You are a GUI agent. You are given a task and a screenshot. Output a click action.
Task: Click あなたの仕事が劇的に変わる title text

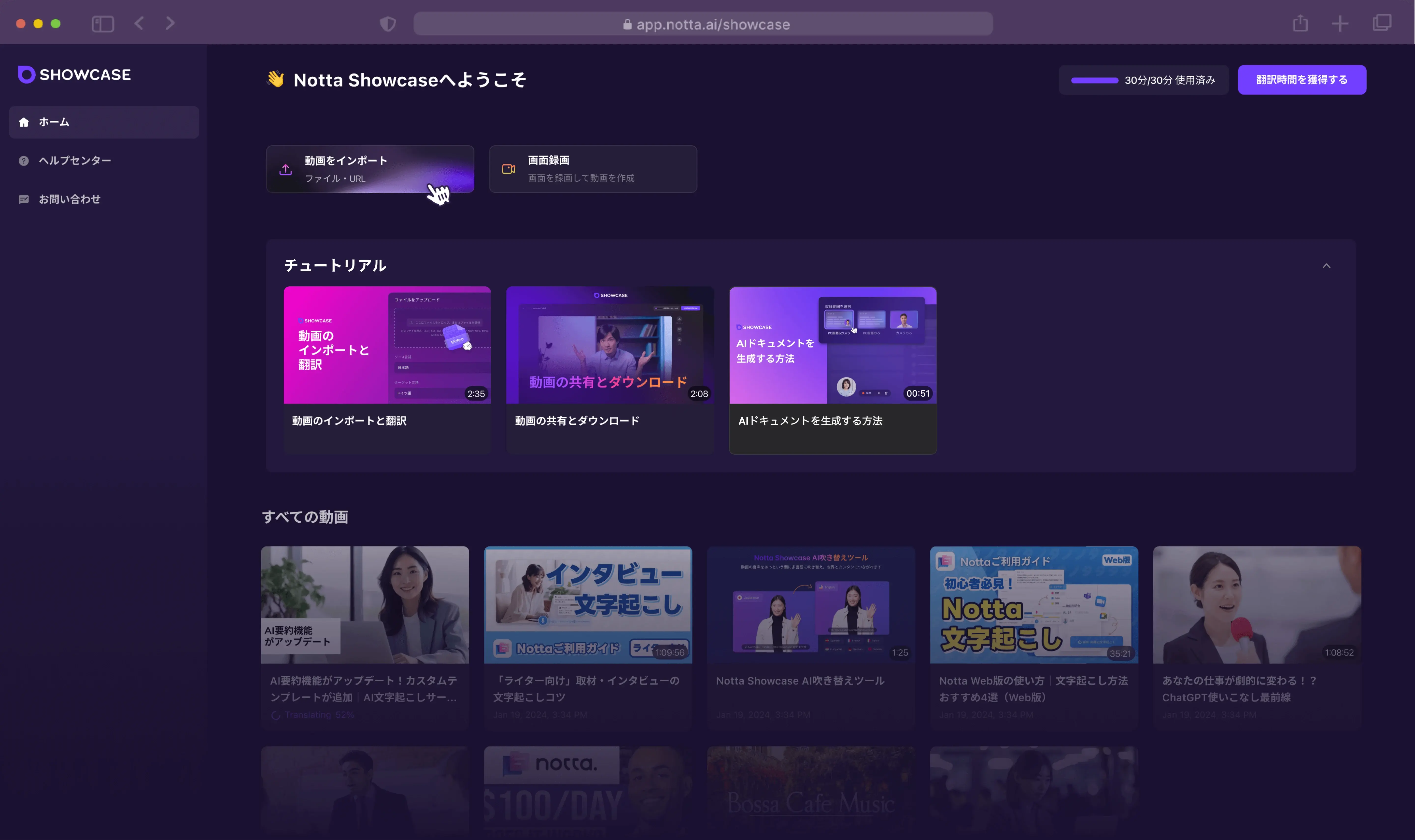point(1240,689)
